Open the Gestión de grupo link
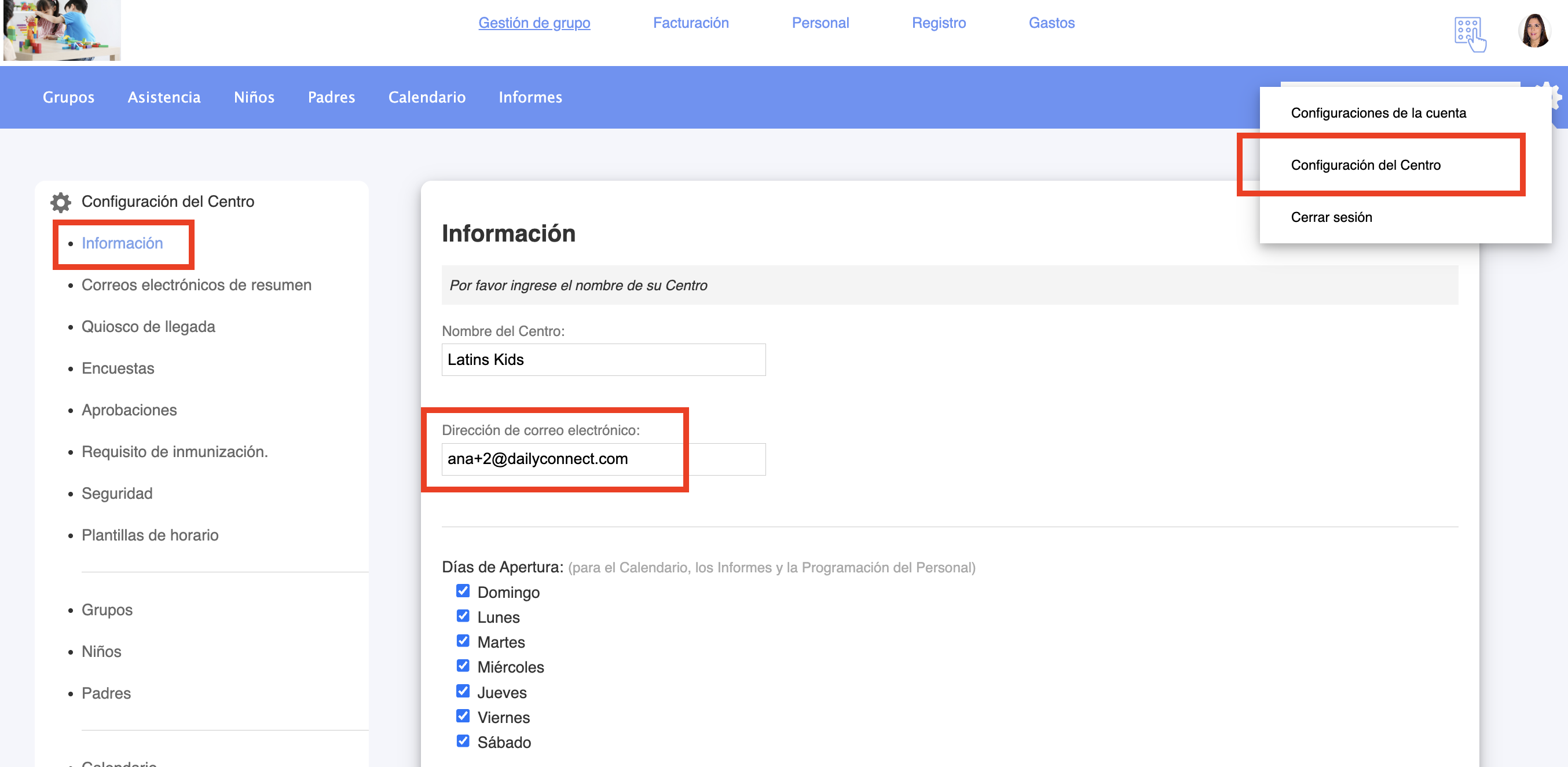1568x767 pixels. tap(534, 23)
